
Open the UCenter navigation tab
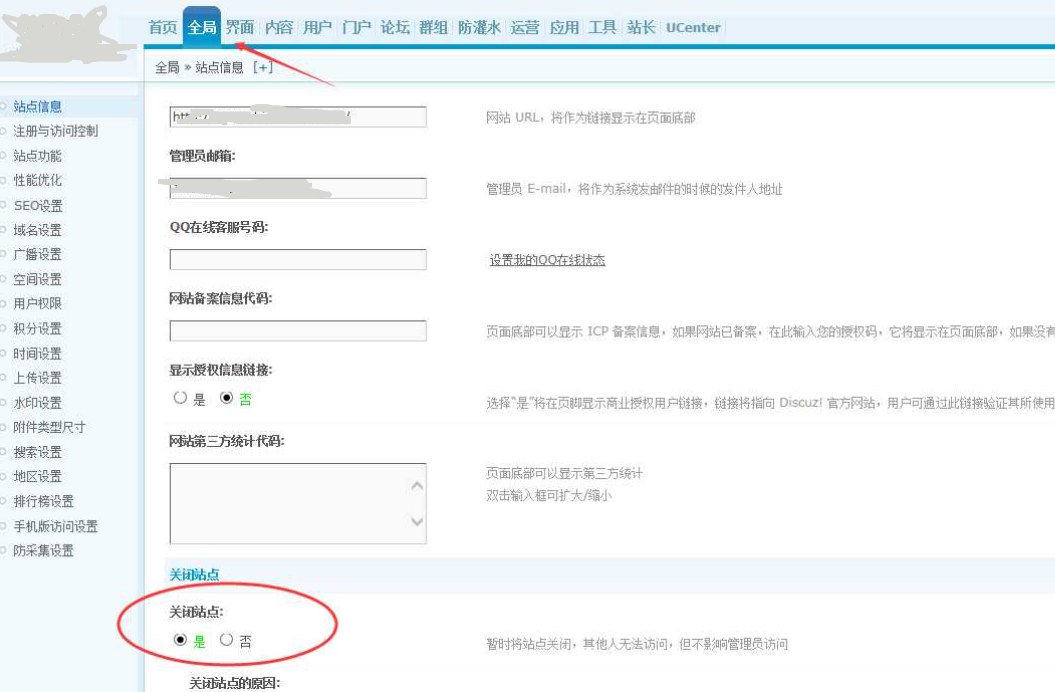pyautogui.click(x=693, y=28)
